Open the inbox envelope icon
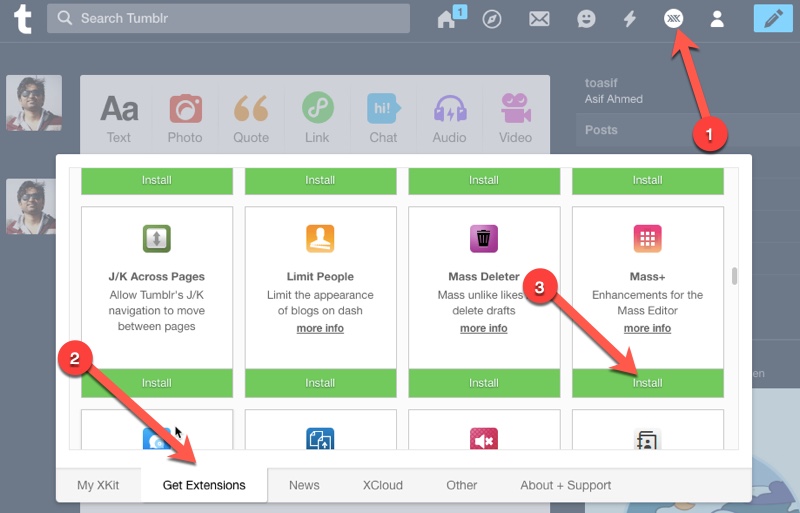 tap(539, 19)
